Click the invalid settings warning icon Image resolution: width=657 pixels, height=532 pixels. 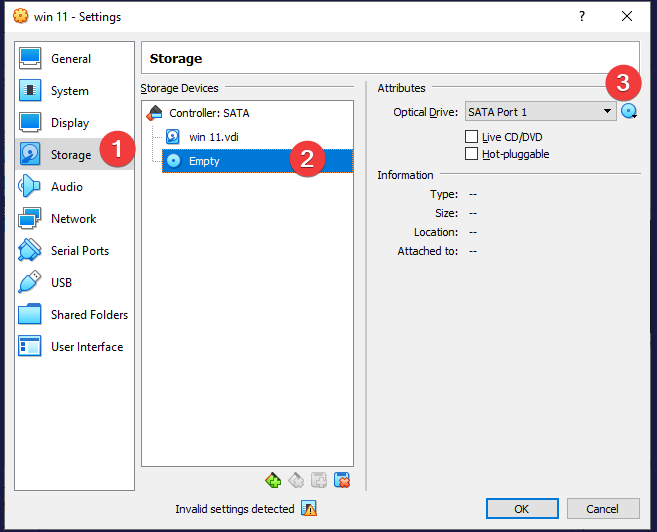pyautogui.click(x=309, y=509)
